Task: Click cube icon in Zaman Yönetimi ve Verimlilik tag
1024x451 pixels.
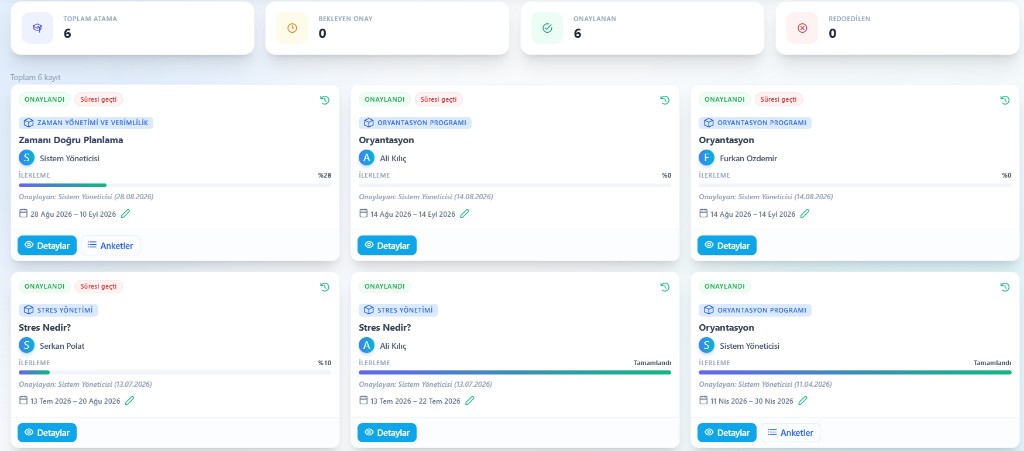Action: point(29,123)
